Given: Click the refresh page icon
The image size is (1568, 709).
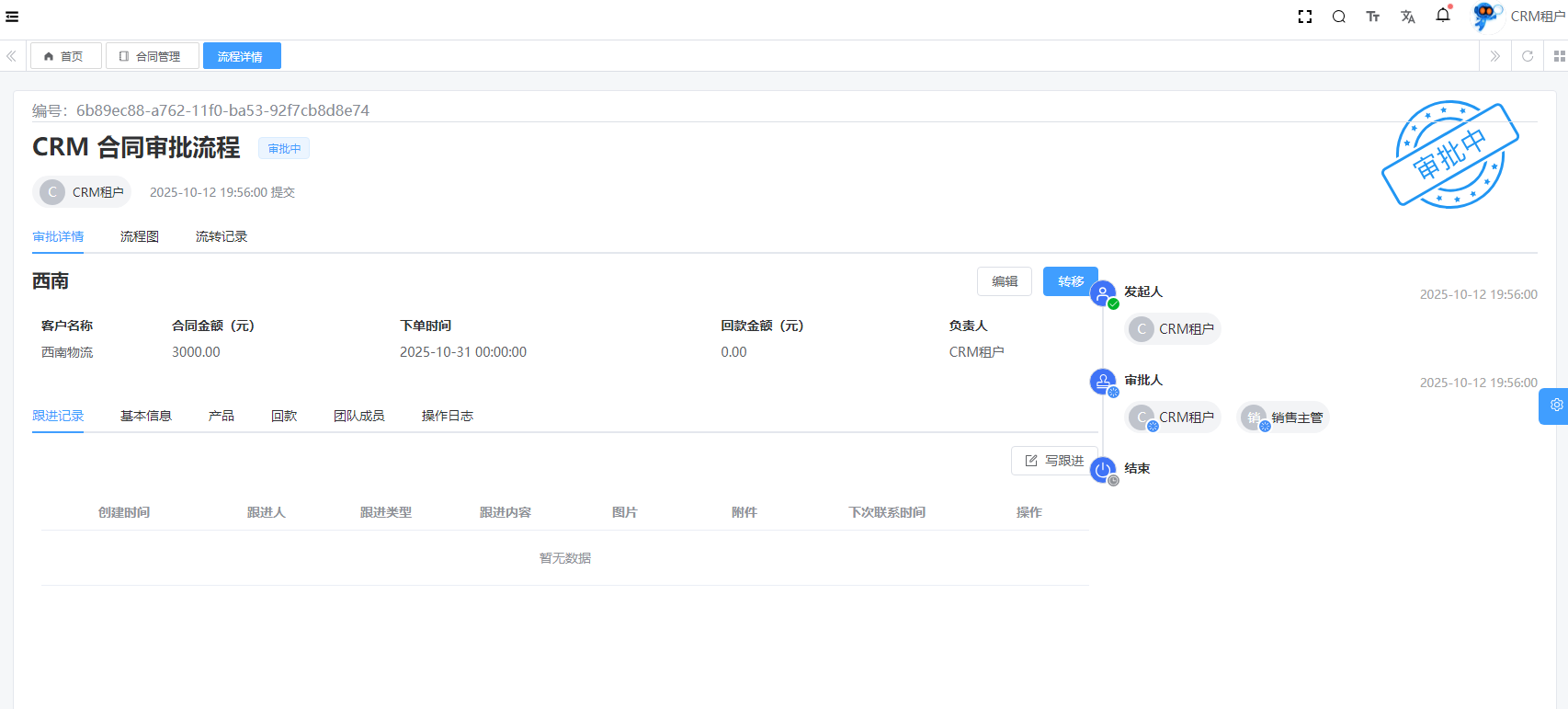Looking at the screenshot, I should click(1527, 56).
